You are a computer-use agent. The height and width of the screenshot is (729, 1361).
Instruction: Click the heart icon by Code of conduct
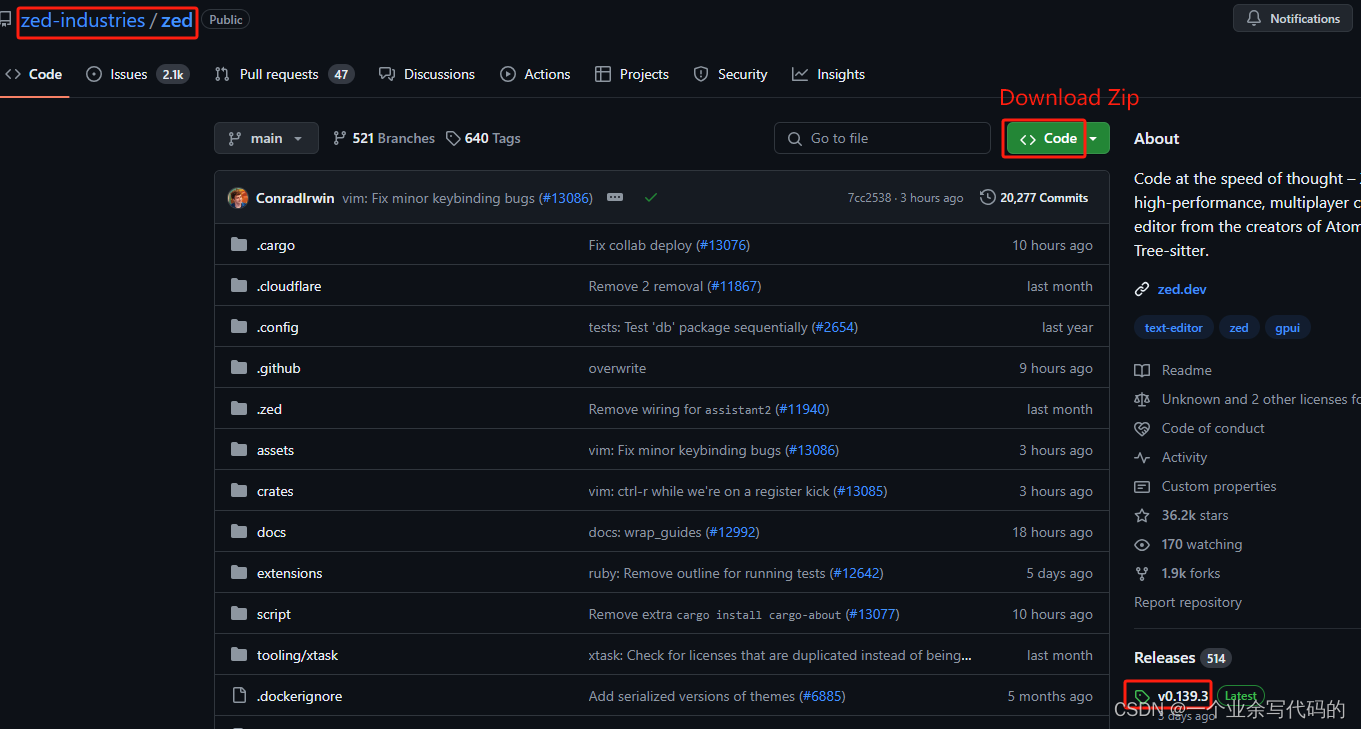point(1142,428)
